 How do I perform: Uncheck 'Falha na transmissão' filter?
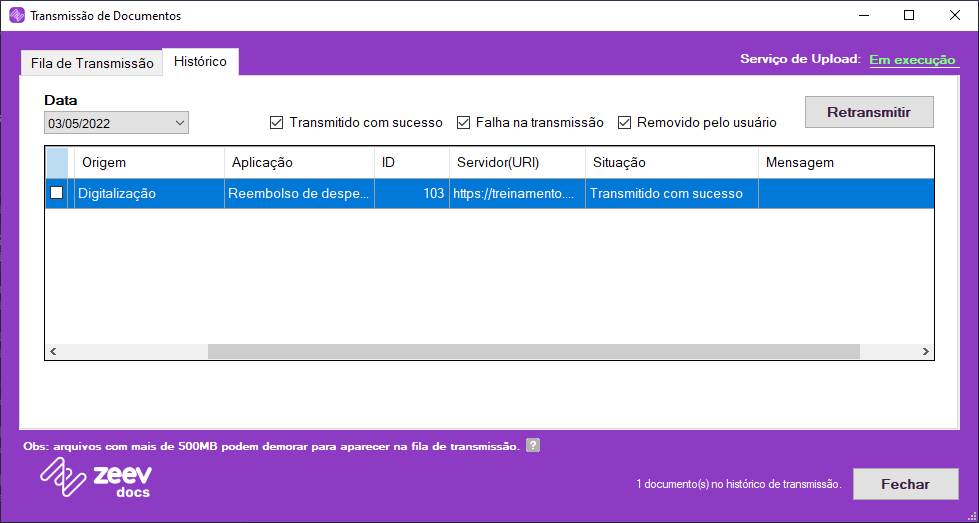tap(464, 123)
